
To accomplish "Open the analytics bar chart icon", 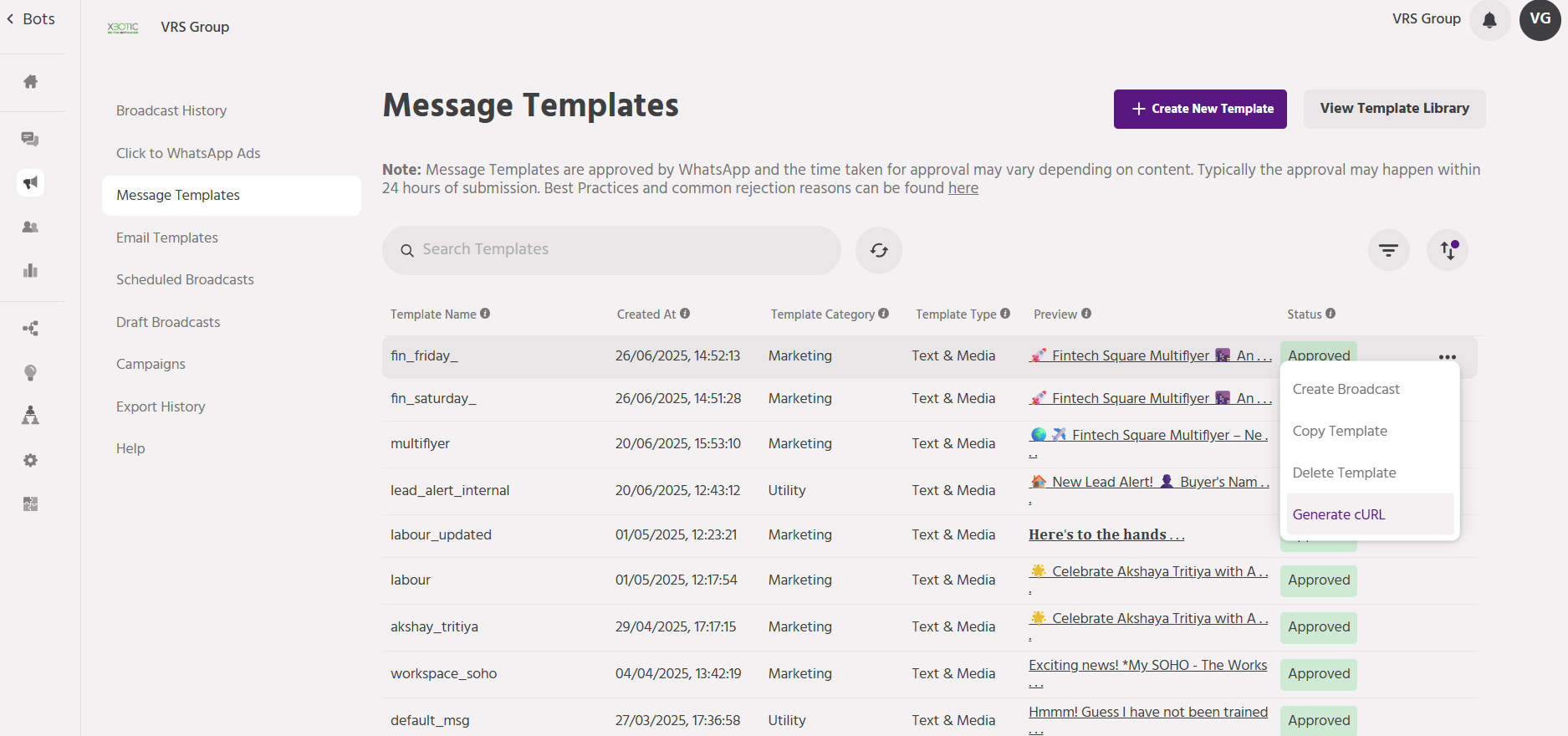I will (31, 270).
